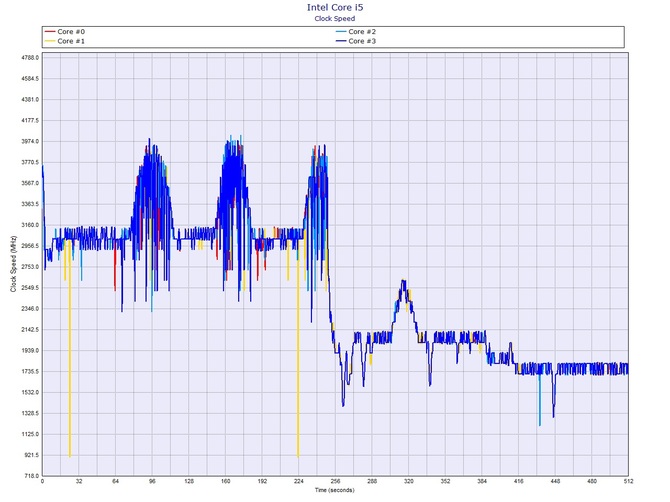This screenshot has height=502, width=670.
Task: Click the 1735.5 y-axis value
Action: click(30, 372)
